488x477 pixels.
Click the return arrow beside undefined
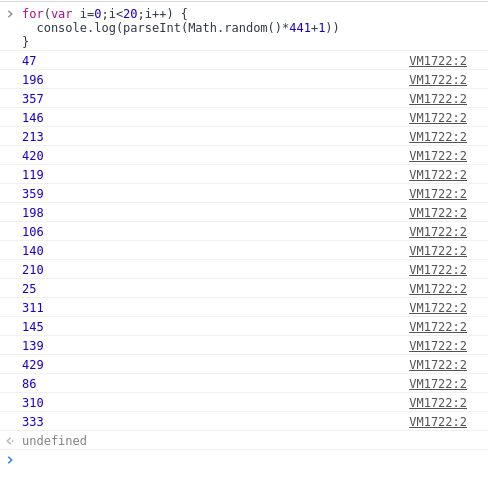coord(10,441)
